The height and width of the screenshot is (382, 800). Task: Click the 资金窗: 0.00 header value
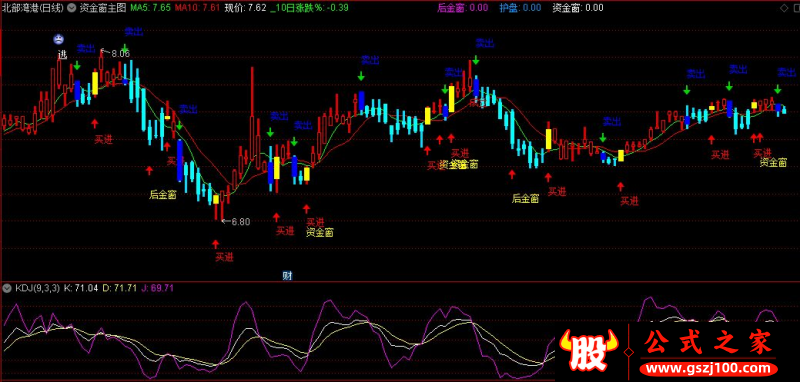[x=578, y=8]
